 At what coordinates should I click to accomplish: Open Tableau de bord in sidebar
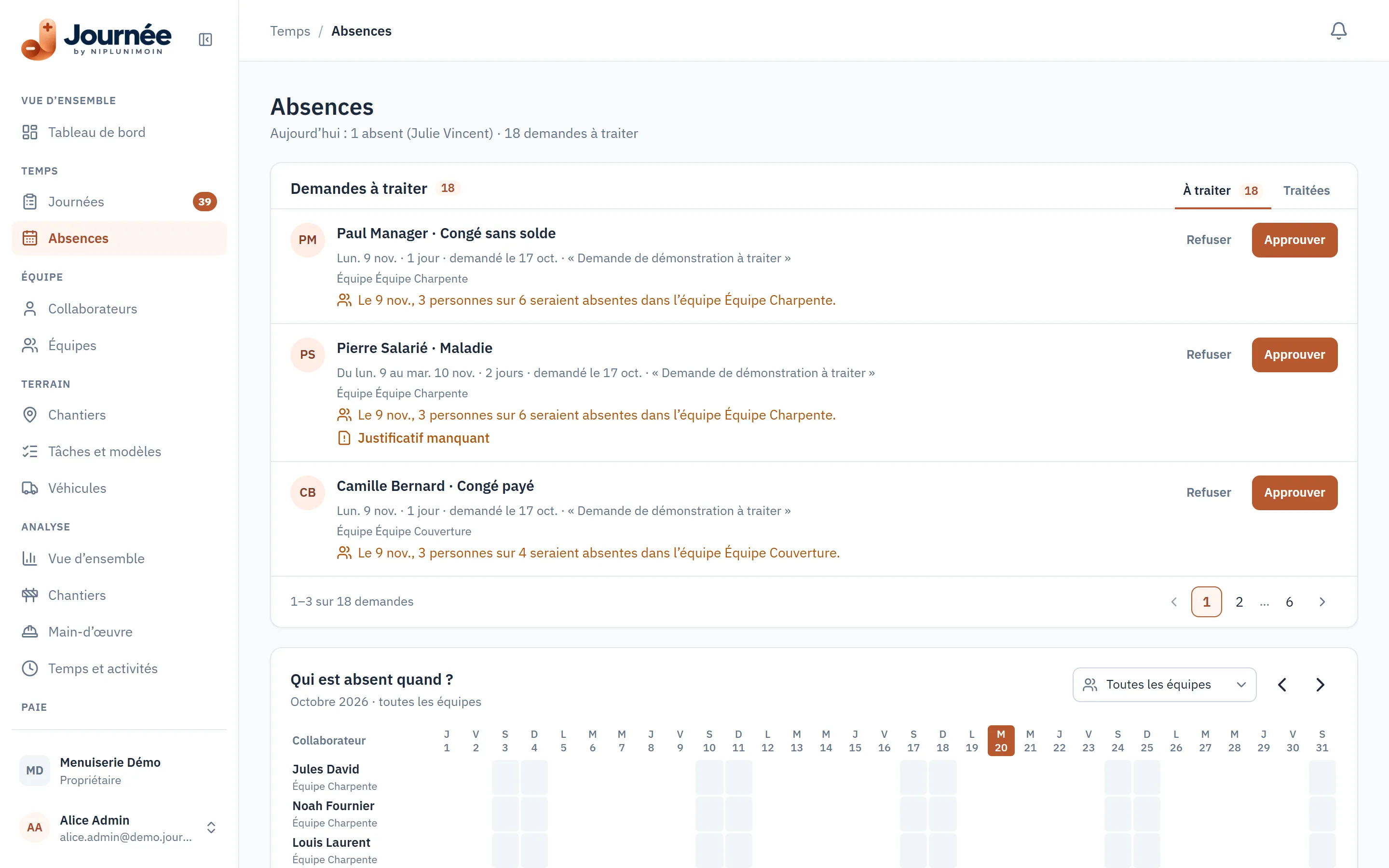(119, 132)
